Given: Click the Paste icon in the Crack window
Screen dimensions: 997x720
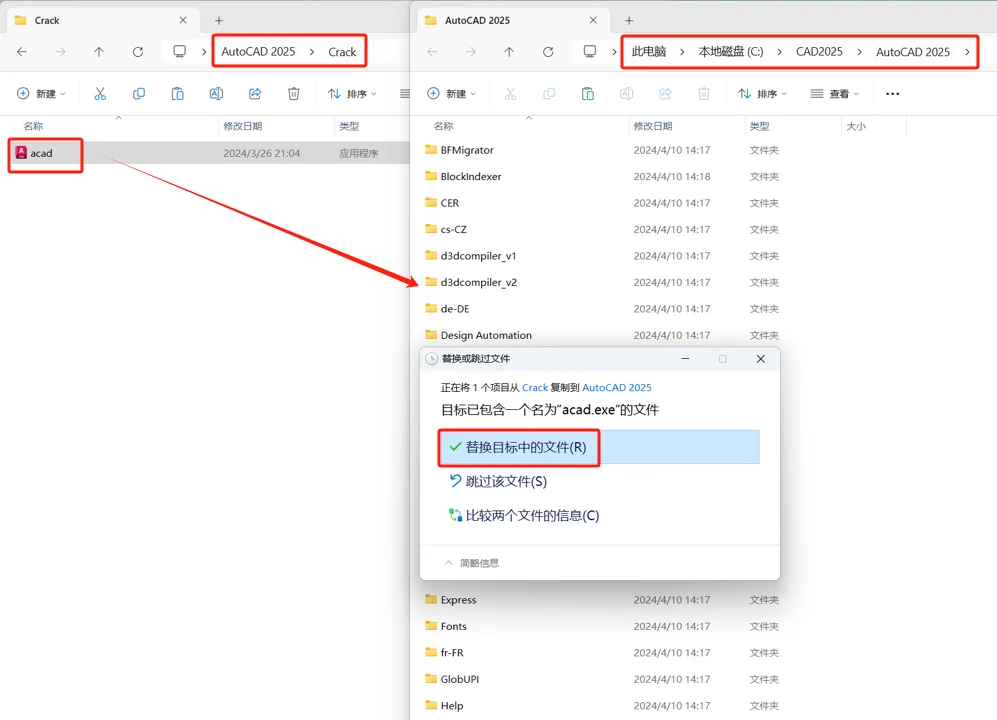Looking at the screenshot, I should coord(177,93).
